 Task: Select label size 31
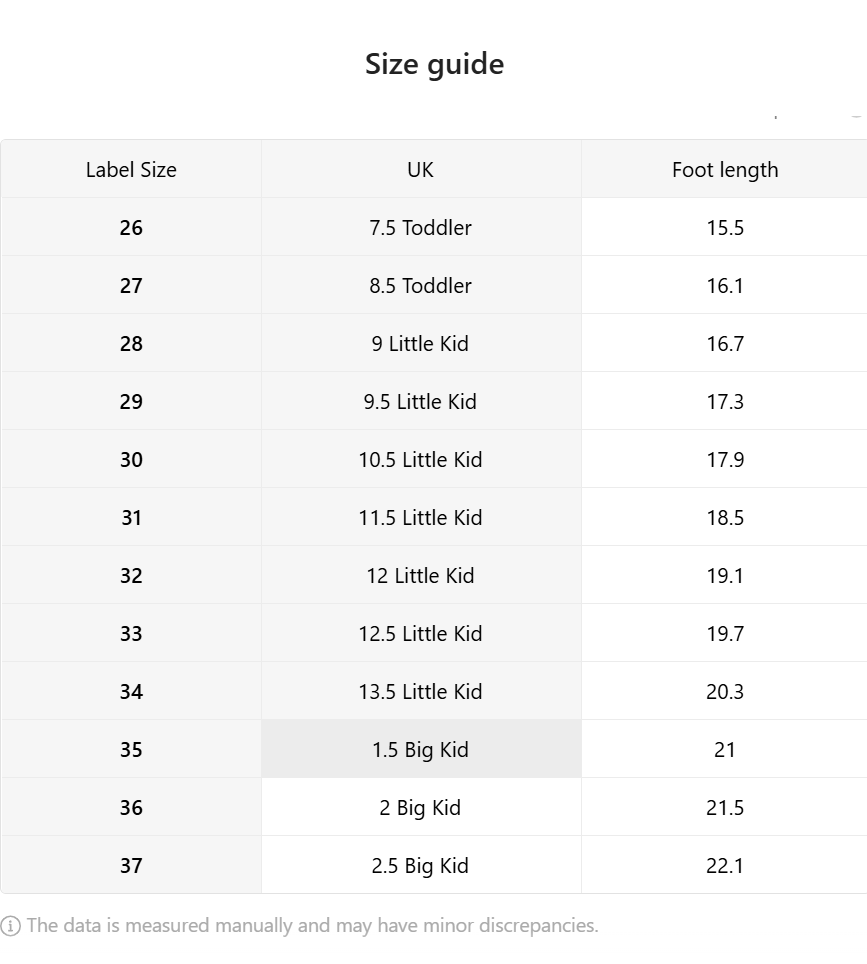tap(131, 517)
